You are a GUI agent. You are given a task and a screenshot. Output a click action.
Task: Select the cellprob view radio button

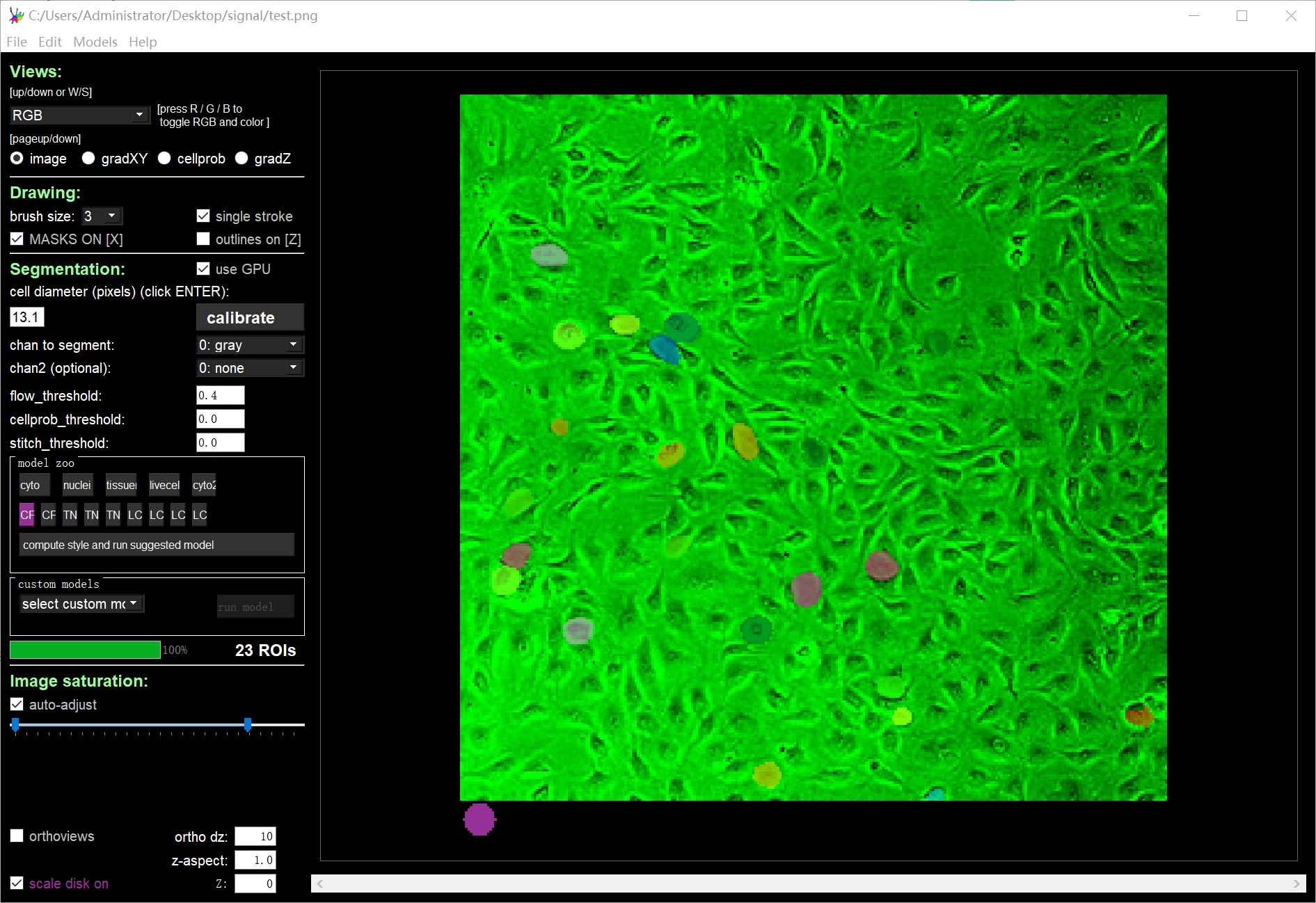click(164, 159)
